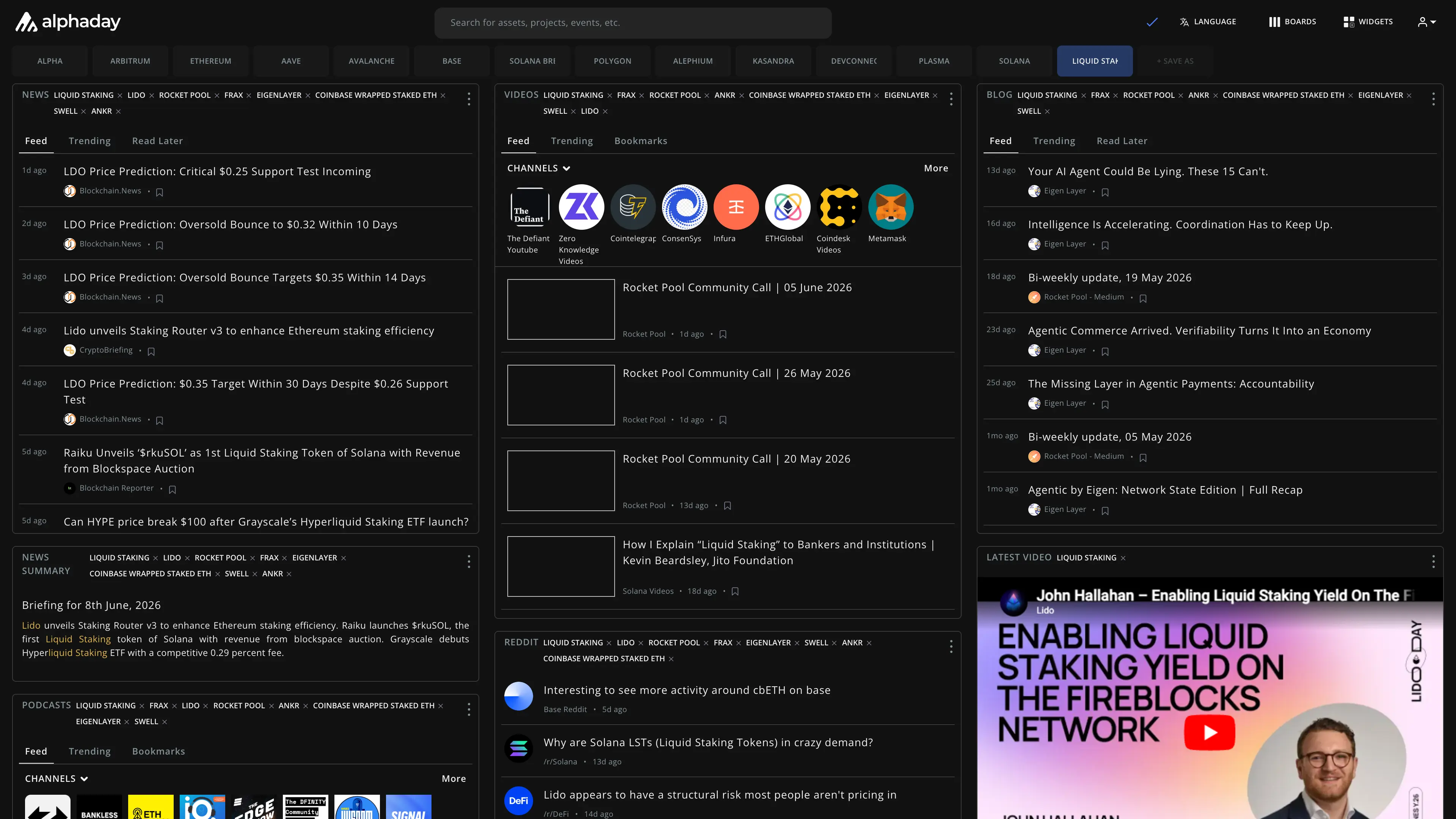Bookmark the Critical $0.25 Support Test article
The width and height of the screenshot is (1456, 819).
pos(159,192)
